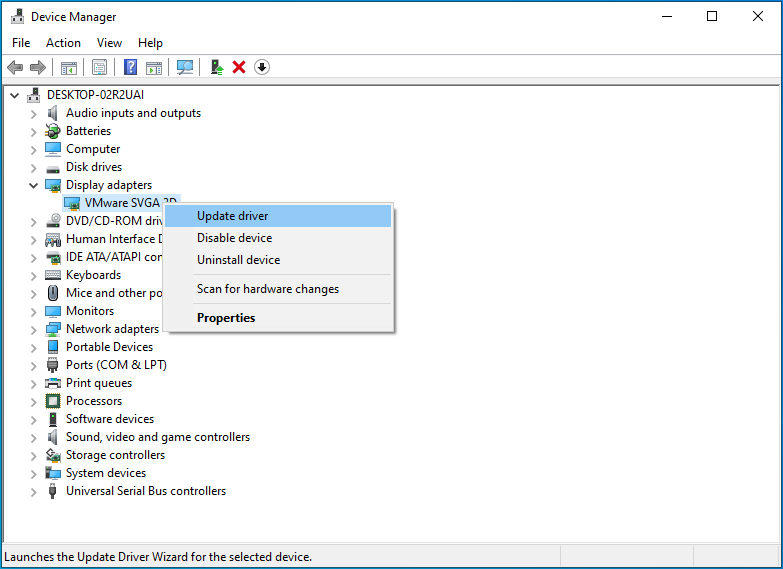The height and width of the screenshot is (569, 783).
Task: Click the Back arrow in toolbar
Action: [x=15, y=67]
